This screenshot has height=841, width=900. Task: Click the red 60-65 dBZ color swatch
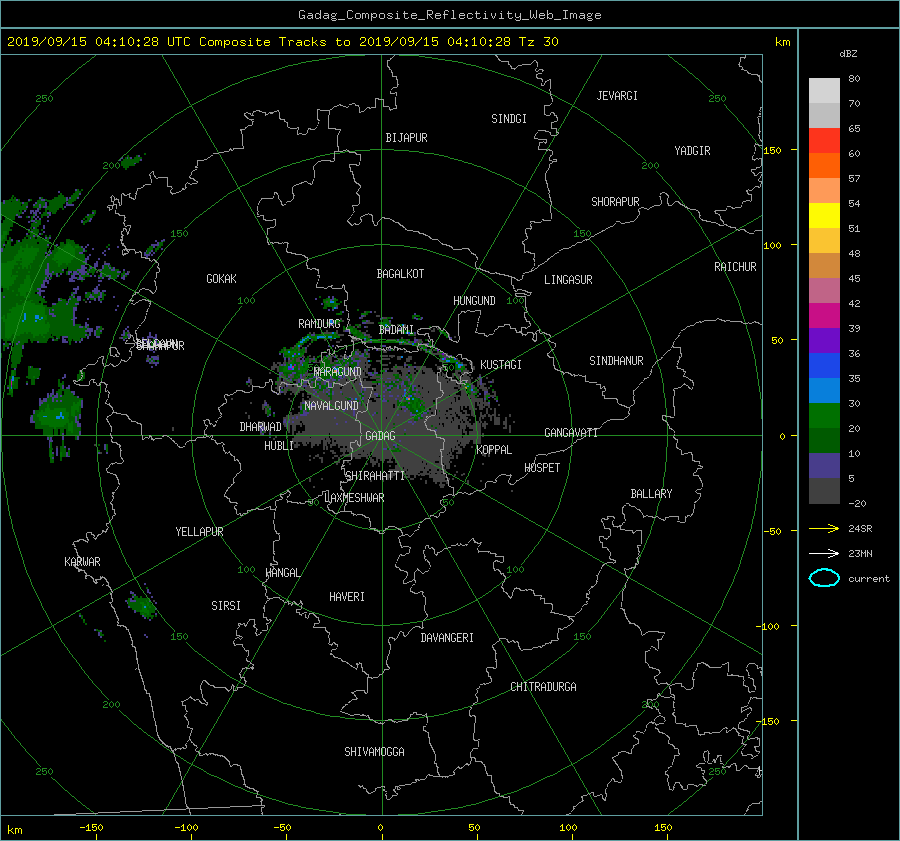click(x=824, y=141)
